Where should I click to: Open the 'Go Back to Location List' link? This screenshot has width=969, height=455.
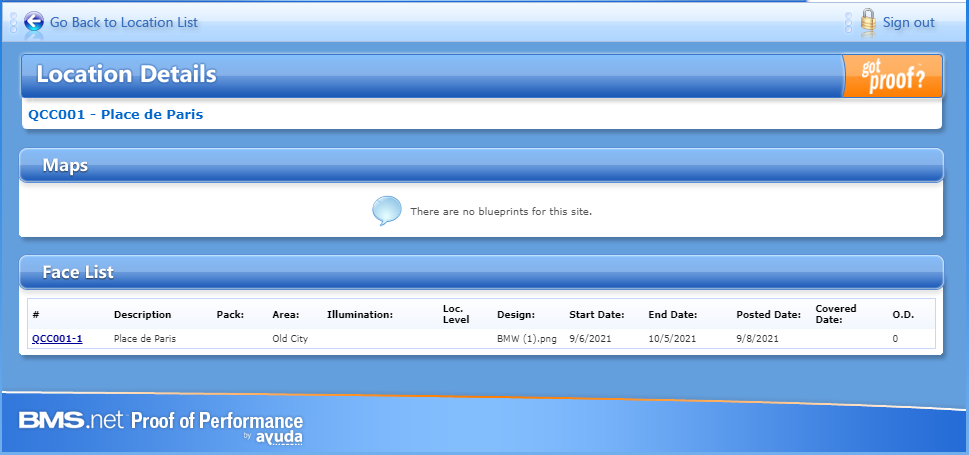[x=124, y=22]
